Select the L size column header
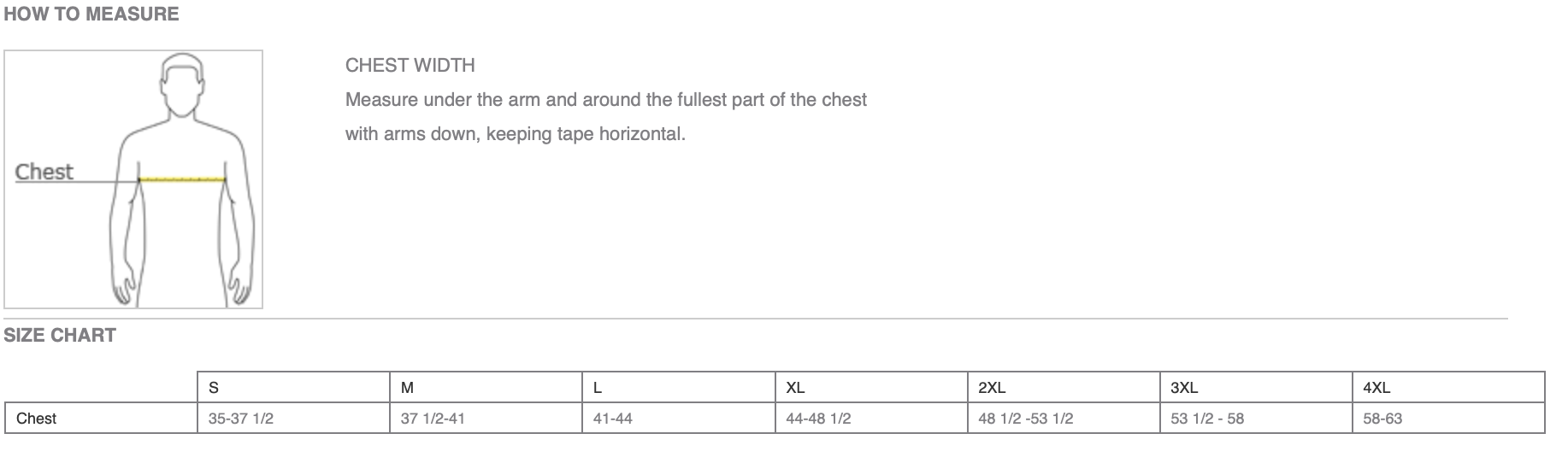Image resolution: width=1568 pixels, height=463 pixels. pos(598,388)
